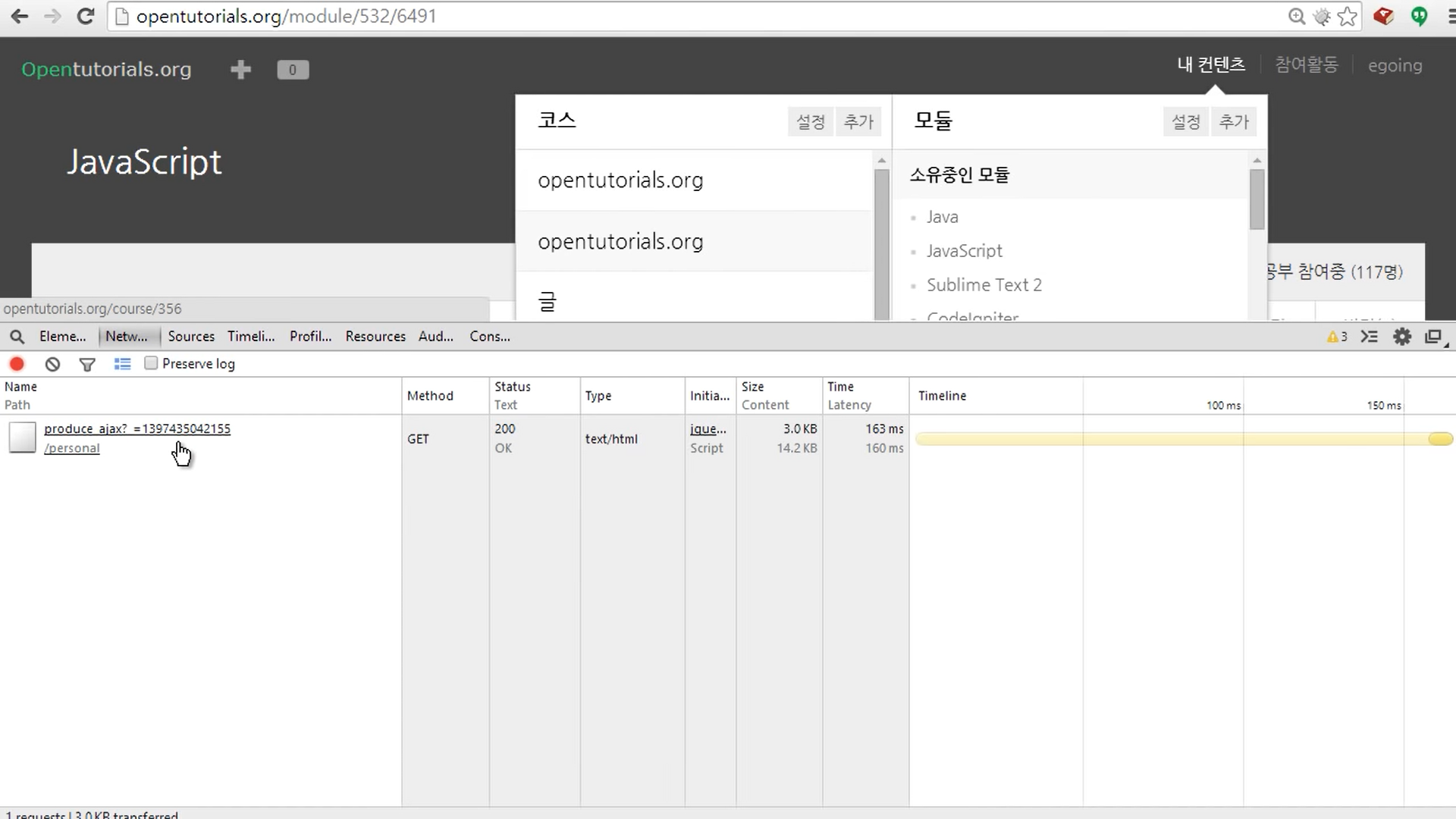Image resolution: width=1456 pixels, height=819 pixels.
Task: Enable the Preserve log checkbox
Action: click(151, 363)
